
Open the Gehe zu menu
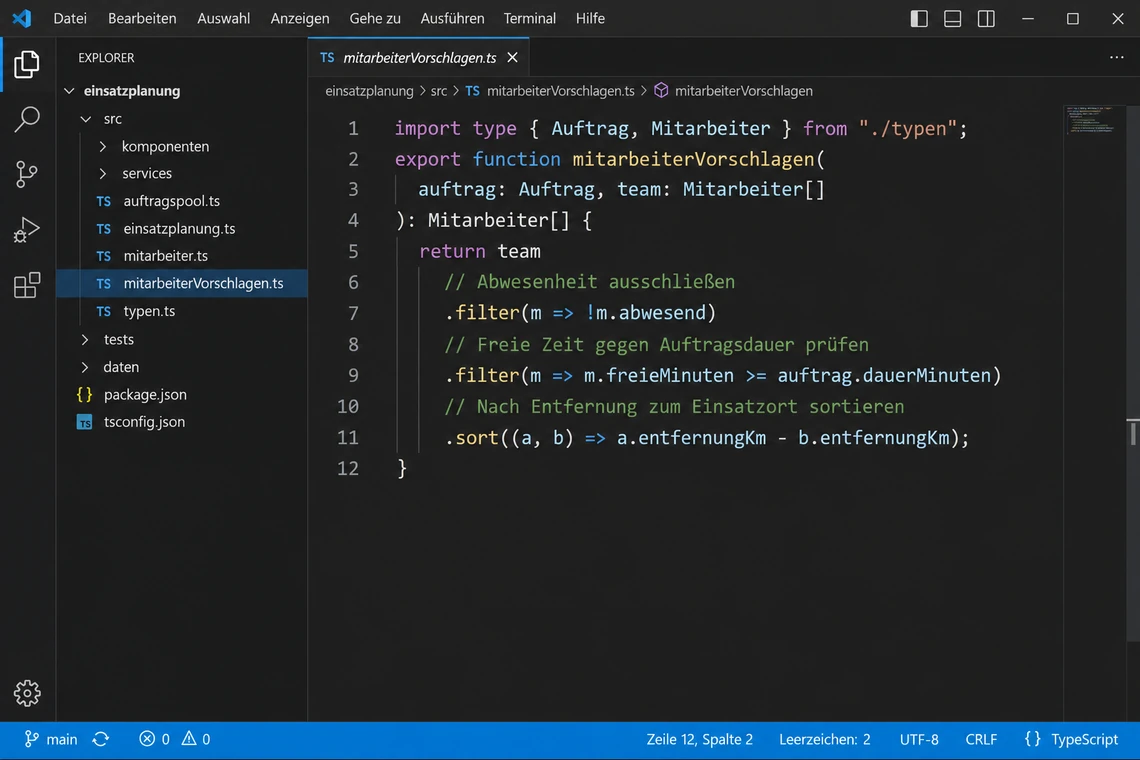374,18
